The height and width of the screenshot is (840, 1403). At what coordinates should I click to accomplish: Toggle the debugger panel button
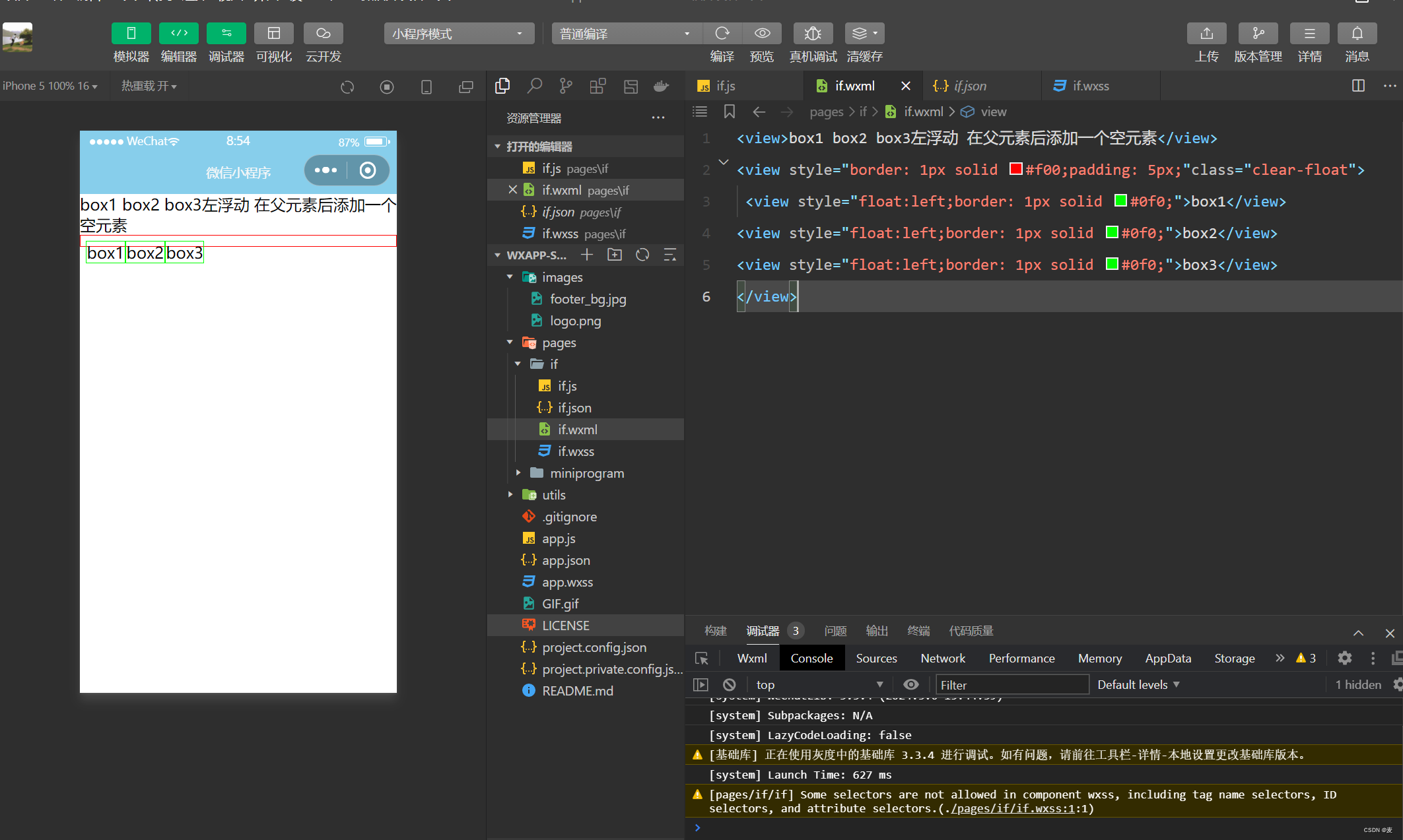226,34
